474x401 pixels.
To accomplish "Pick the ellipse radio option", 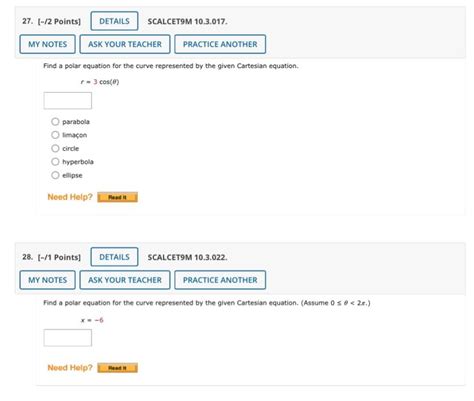I will tap(55, 175).
